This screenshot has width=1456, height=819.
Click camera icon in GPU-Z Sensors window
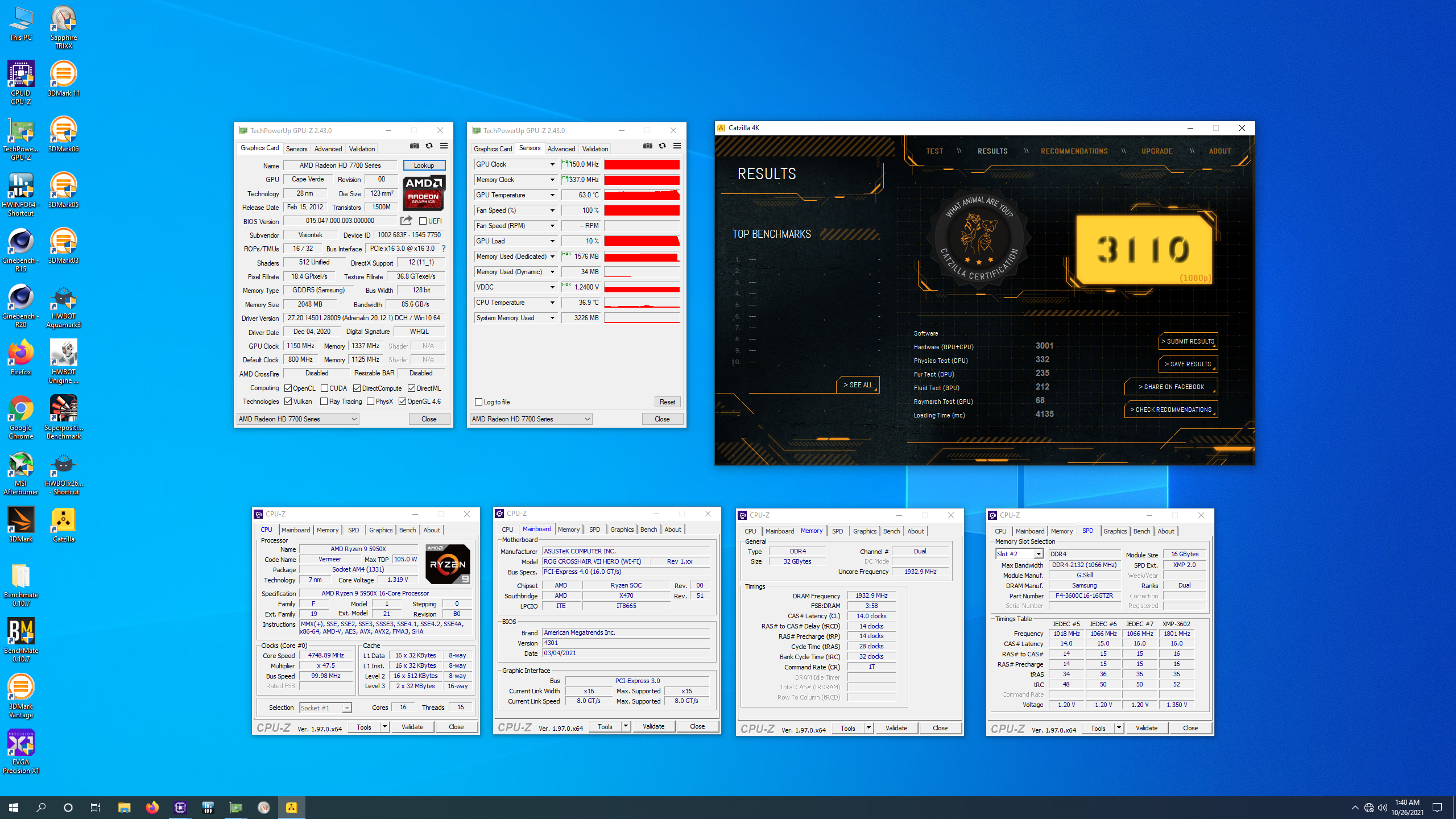pos(648,146)
